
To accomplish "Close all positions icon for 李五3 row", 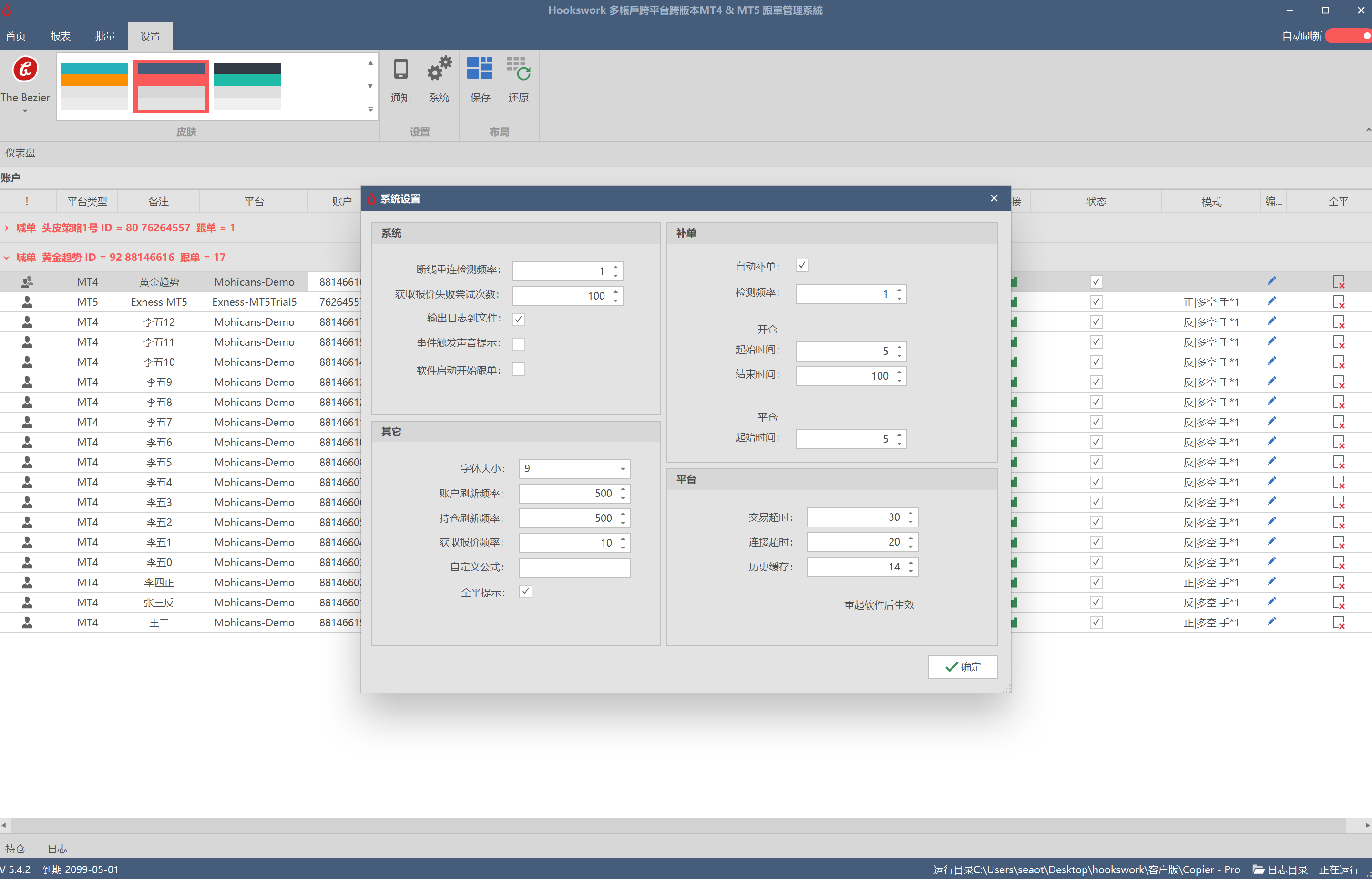I will click(1339, 502).
